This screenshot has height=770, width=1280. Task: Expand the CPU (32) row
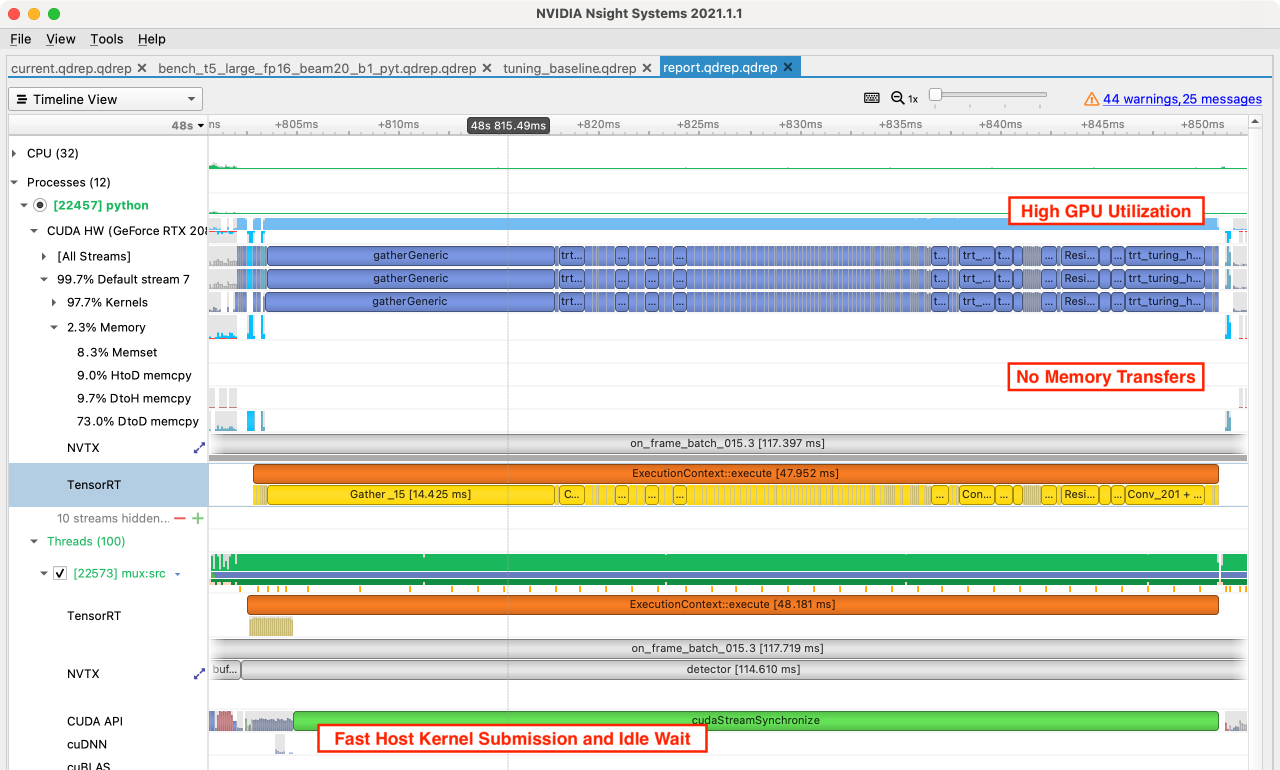(x=14, y=153)
